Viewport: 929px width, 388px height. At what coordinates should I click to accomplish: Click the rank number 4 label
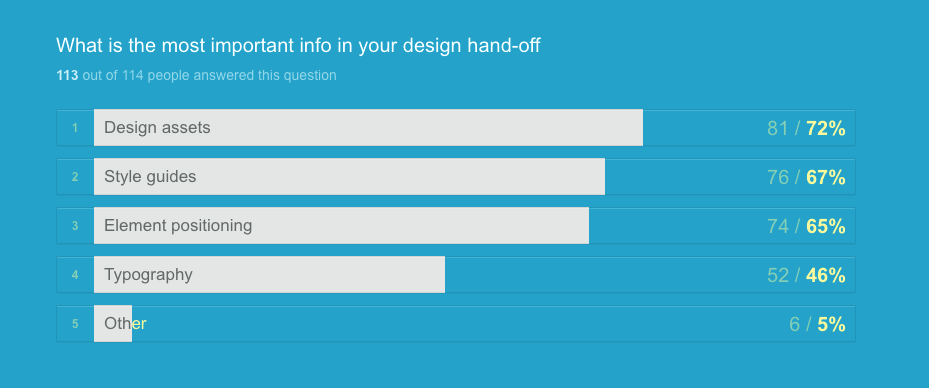click(x=75, y=275)
